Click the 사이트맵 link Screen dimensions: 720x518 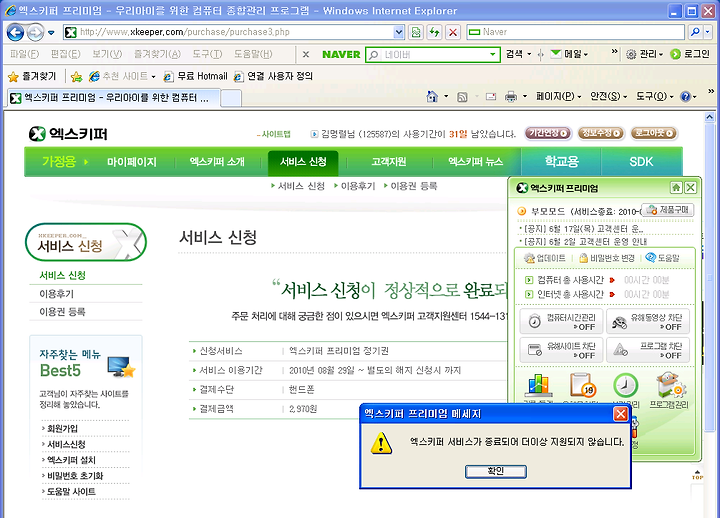coord(274,134)
